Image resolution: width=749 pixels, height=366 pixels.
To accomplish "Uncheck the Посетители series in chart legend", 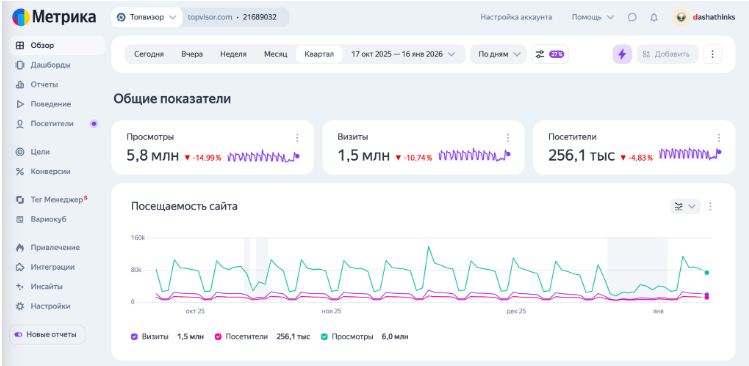I will pyautogui.click(x=218, y=336).
